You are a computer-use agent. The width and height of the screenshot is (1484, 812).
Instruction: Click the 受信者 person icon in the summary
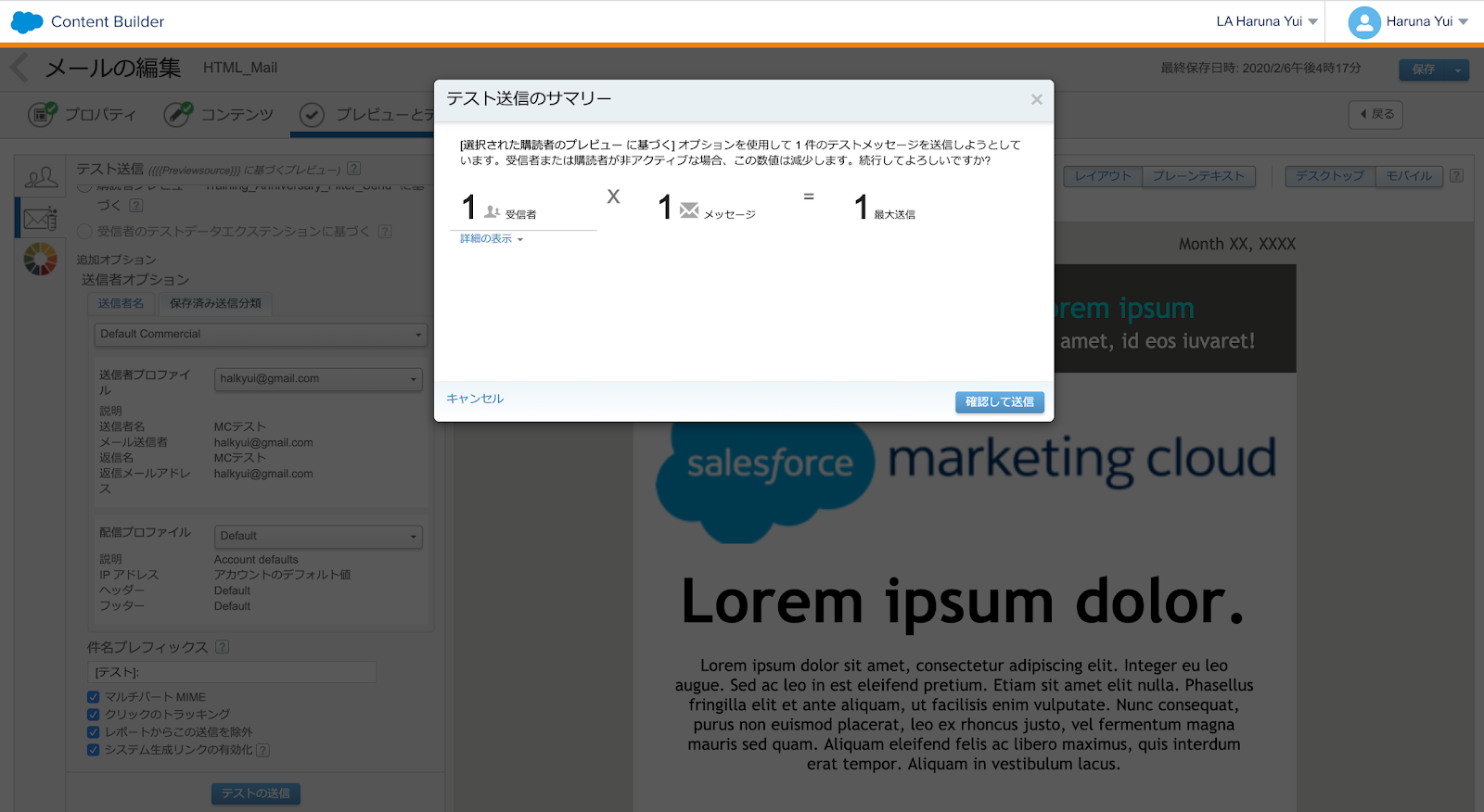tap(492, 211)
